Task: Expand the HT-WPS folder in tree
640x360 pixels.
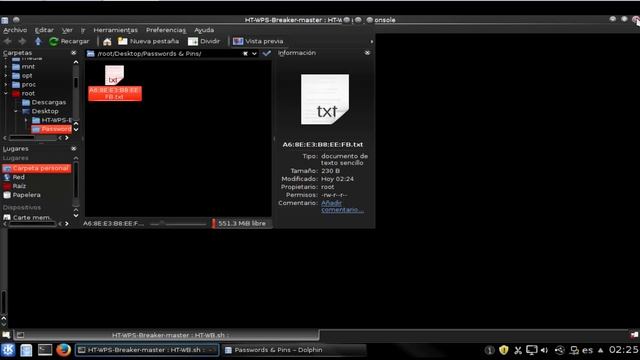Action: 26,120
